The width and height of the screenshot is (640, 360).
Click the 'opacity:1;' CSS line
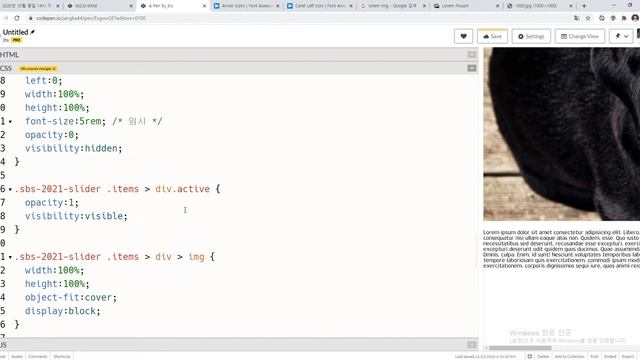coord(52,202)
